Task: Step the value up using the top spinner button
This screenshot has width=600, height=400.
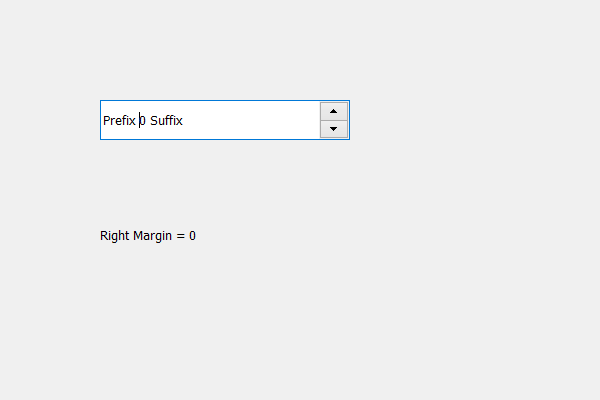Action: pyautogui.click(x=334, y=111)
